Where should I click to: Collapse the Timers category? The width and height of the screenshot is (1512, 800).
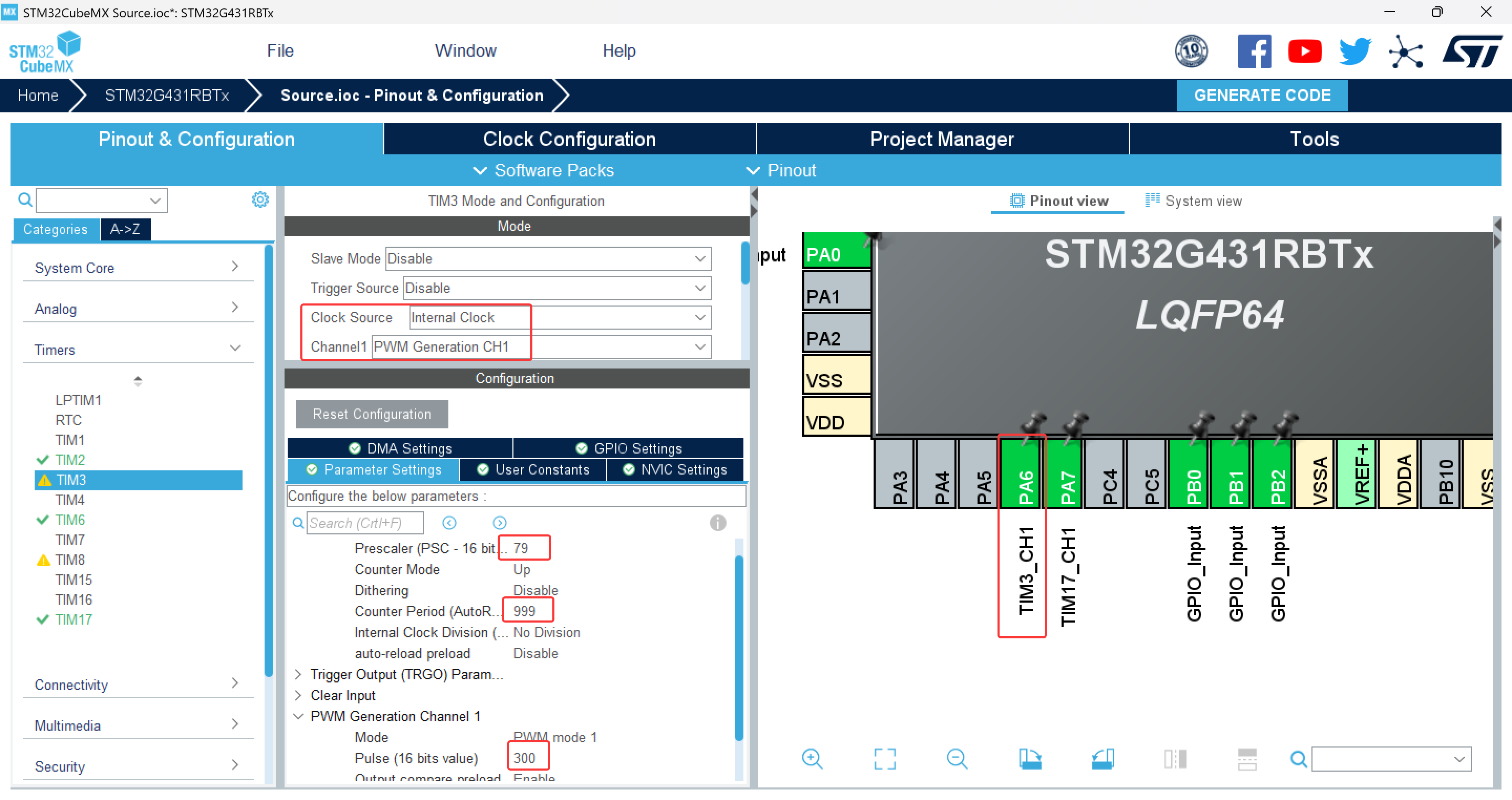click(x=138, y=350)
